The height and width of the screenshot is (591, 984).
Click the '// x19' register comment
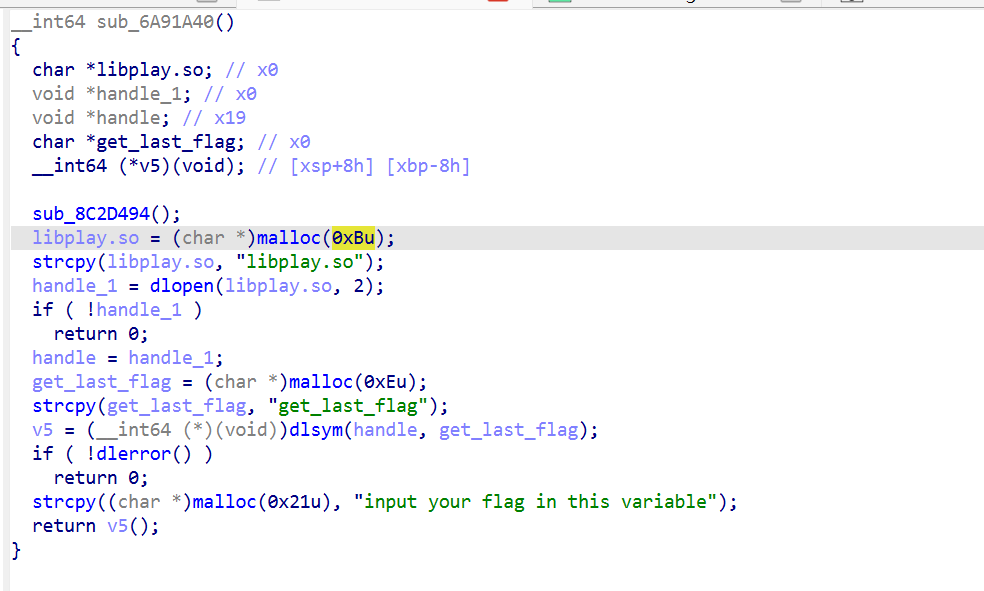pyautogui.click(x=214, y=118)
